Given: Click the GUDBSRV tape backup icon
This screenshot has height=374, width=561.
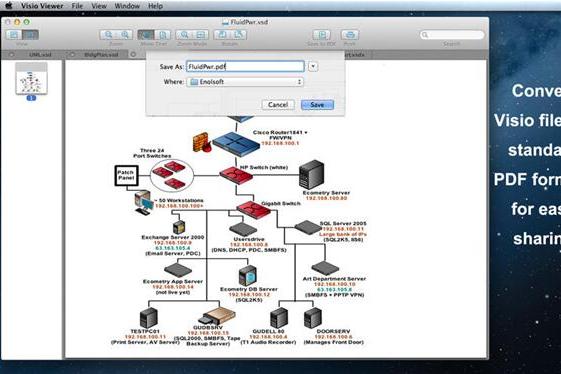Looking at the screenshot, I should tap(218, 316).
